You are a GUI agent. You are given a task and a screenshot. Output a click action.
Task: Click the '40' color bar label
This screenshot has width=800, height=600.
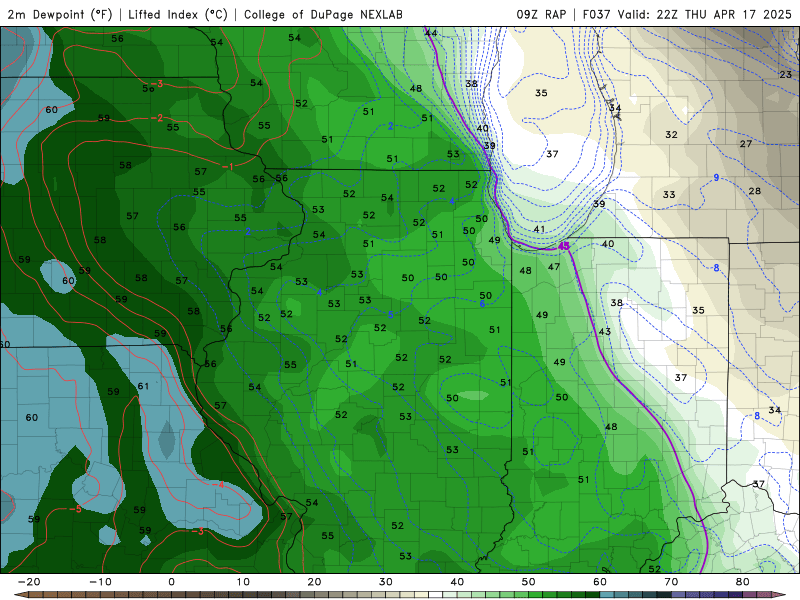(457, 582)
